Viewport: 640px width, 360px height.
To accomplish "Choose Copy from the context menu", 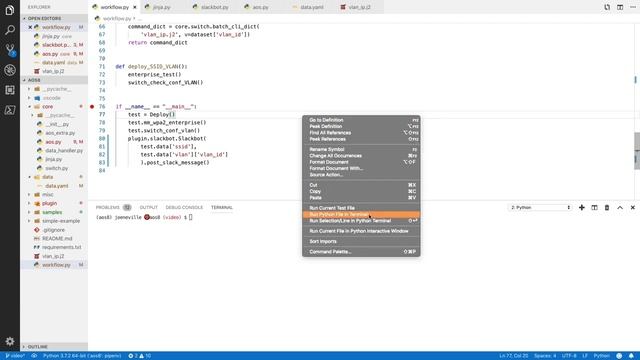I will coord(361,191).
